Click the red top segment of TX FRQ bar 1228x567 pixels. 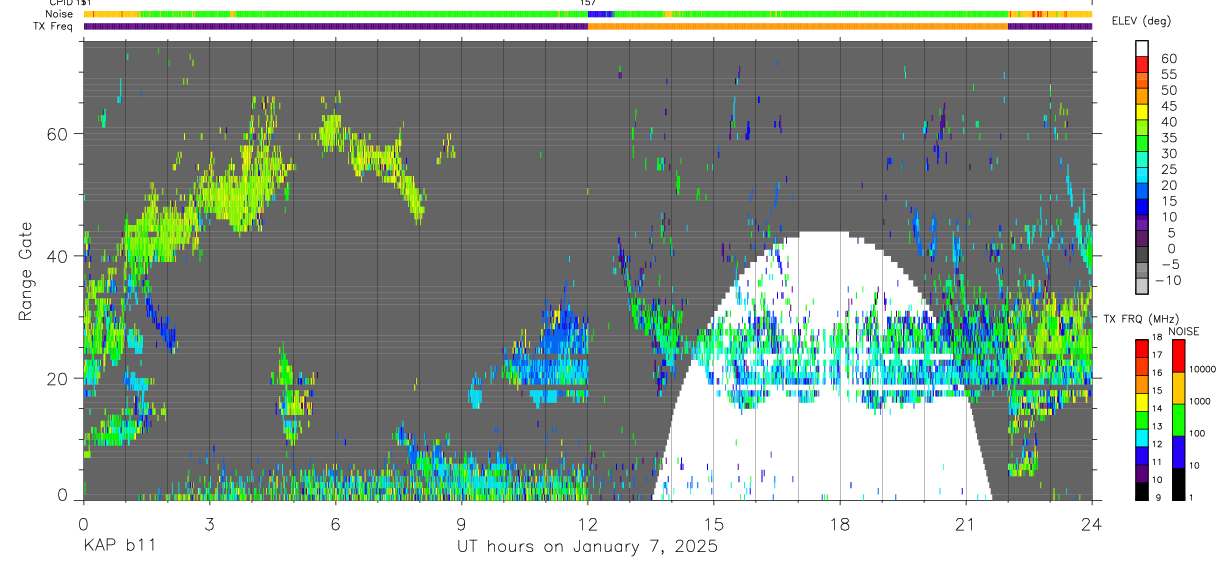coord(1142,350)
